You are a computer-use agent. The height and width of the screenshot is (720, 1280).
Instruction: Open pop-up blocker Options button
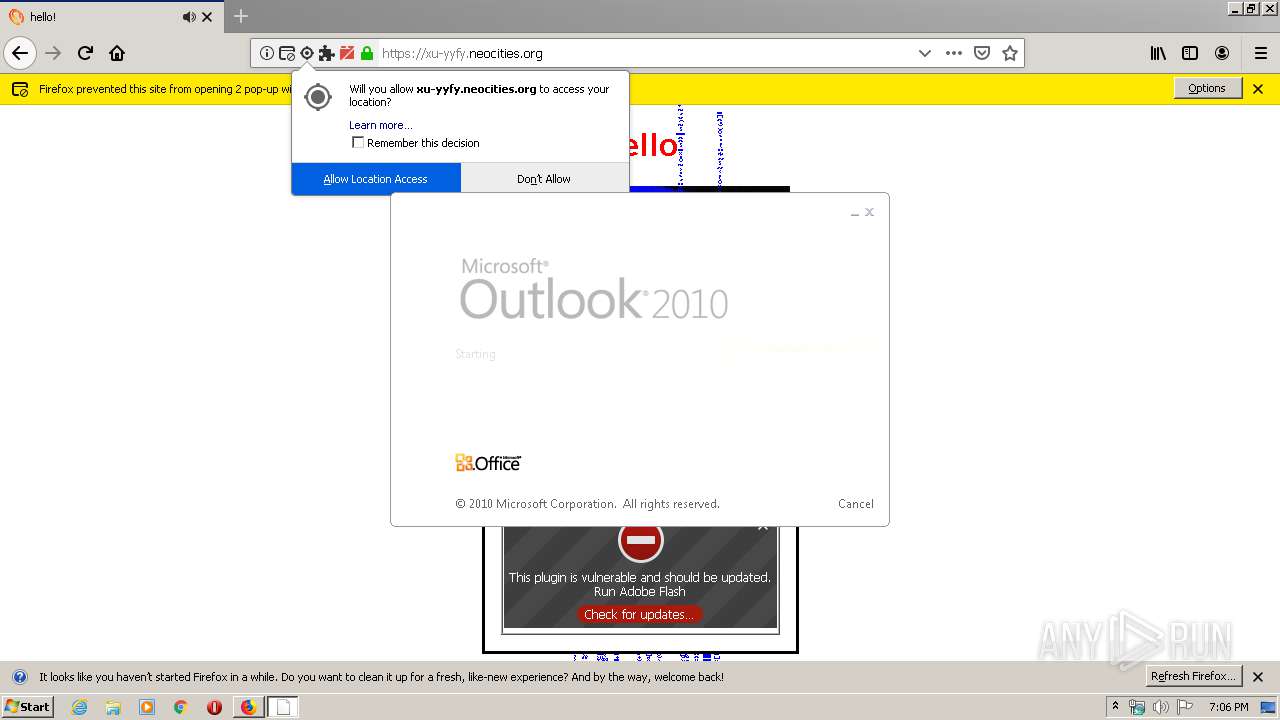click(x=1207, y=88)
